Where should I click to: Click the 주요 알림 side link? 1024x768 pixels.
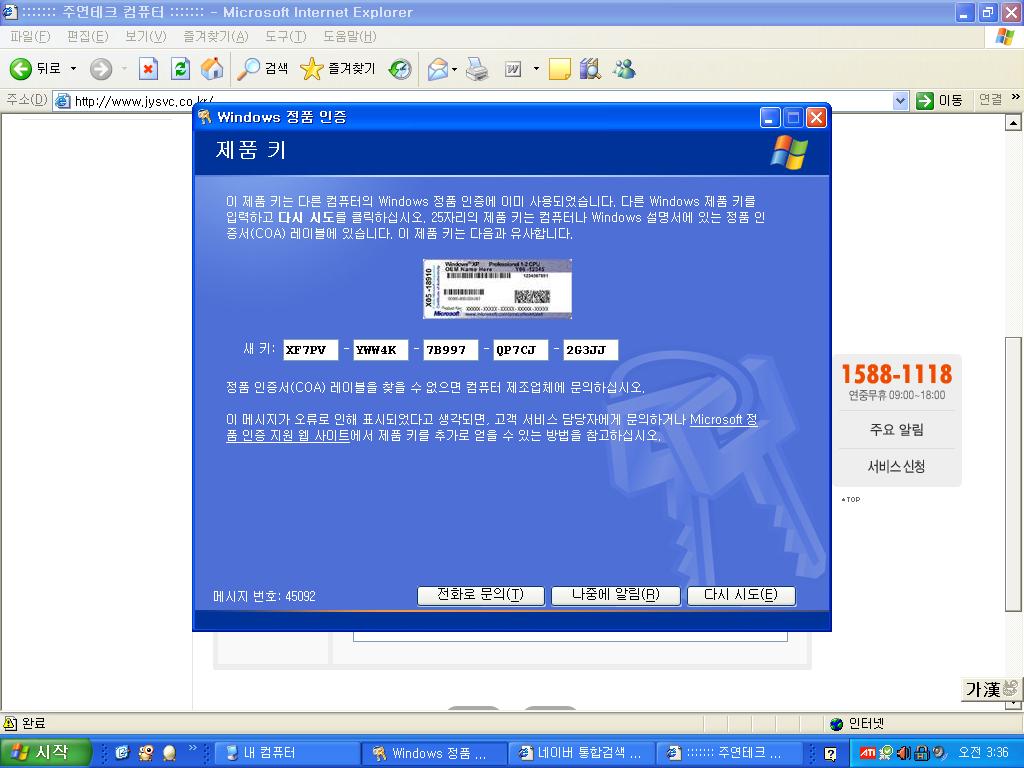point(897,430)
